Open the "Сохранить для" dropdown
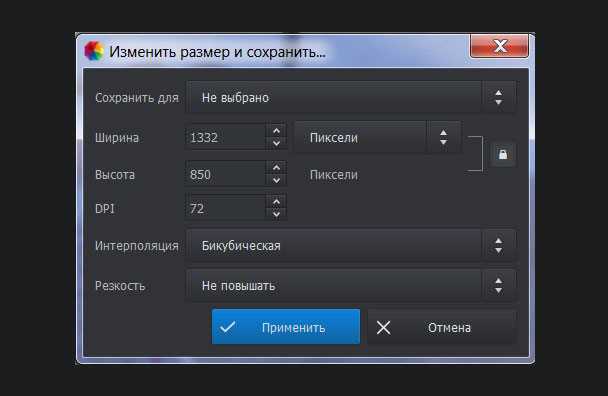 pos(351,97)
